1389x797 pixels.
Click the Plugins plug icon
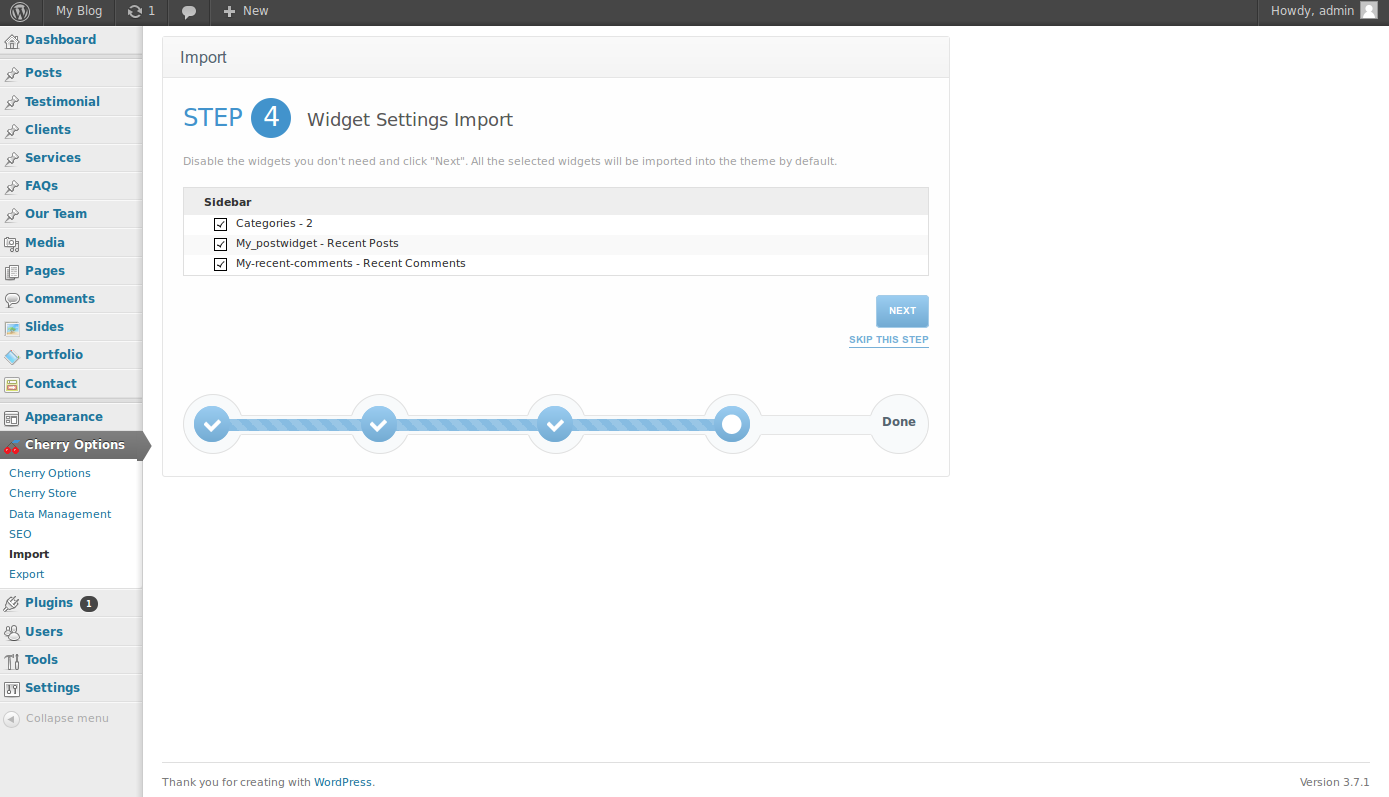(12, 603)
